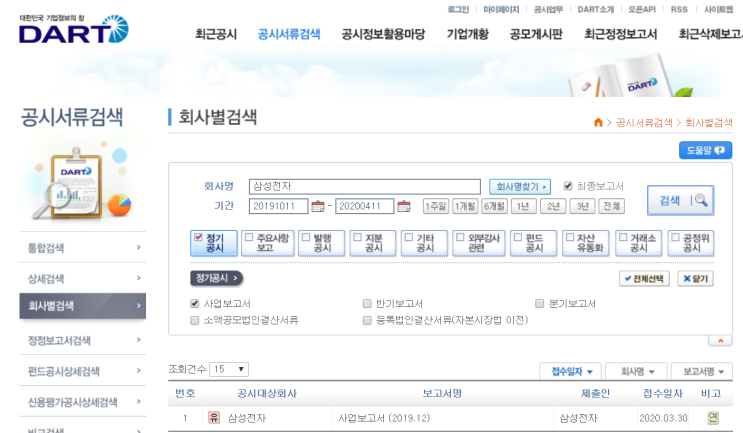Screen dimensions: 743x433
Task: Set period to 1개월
Action: coord(465,206)
